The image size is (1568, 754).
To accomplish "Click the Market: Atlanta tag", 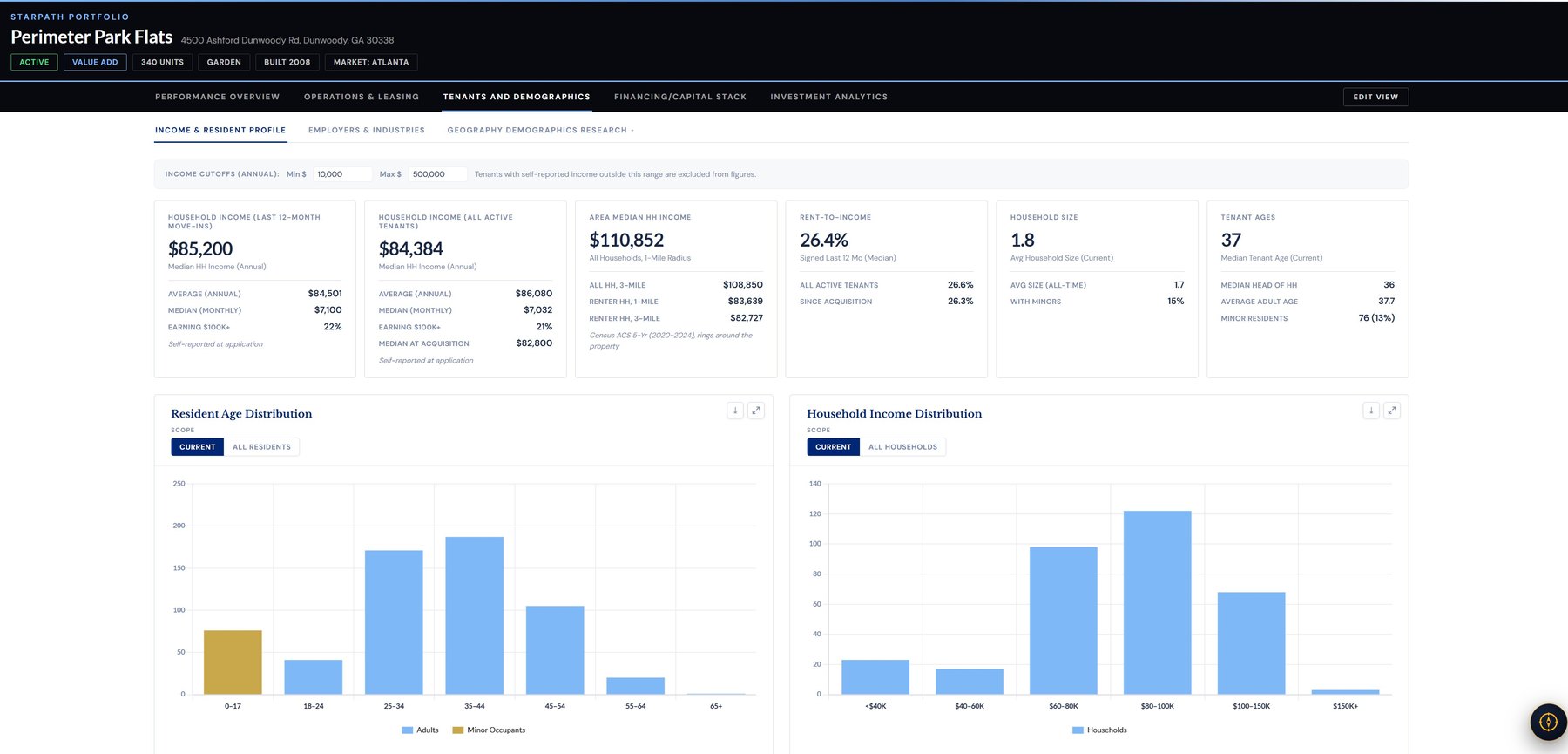I will [x=371, y=62].
